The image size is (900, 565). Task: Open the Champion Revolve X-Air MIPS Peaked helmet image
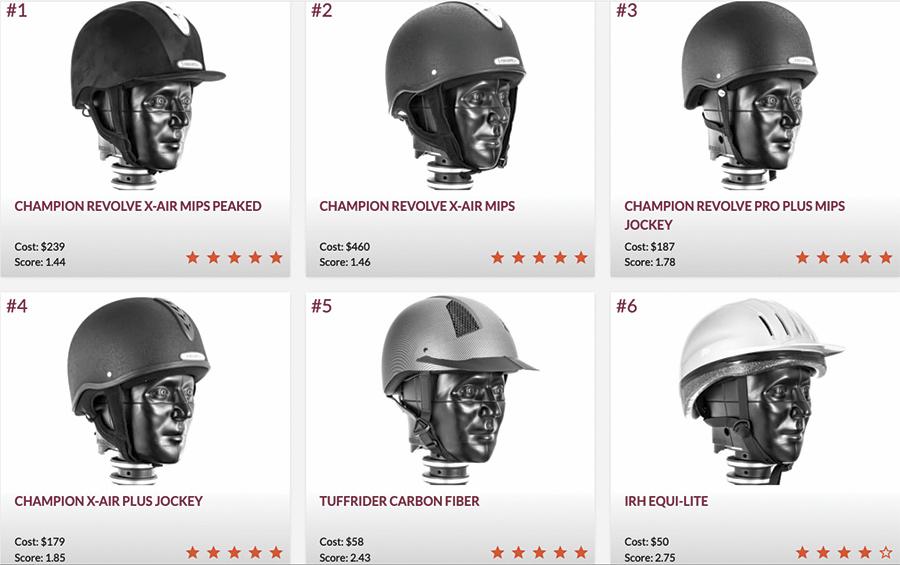click(147, 95)
